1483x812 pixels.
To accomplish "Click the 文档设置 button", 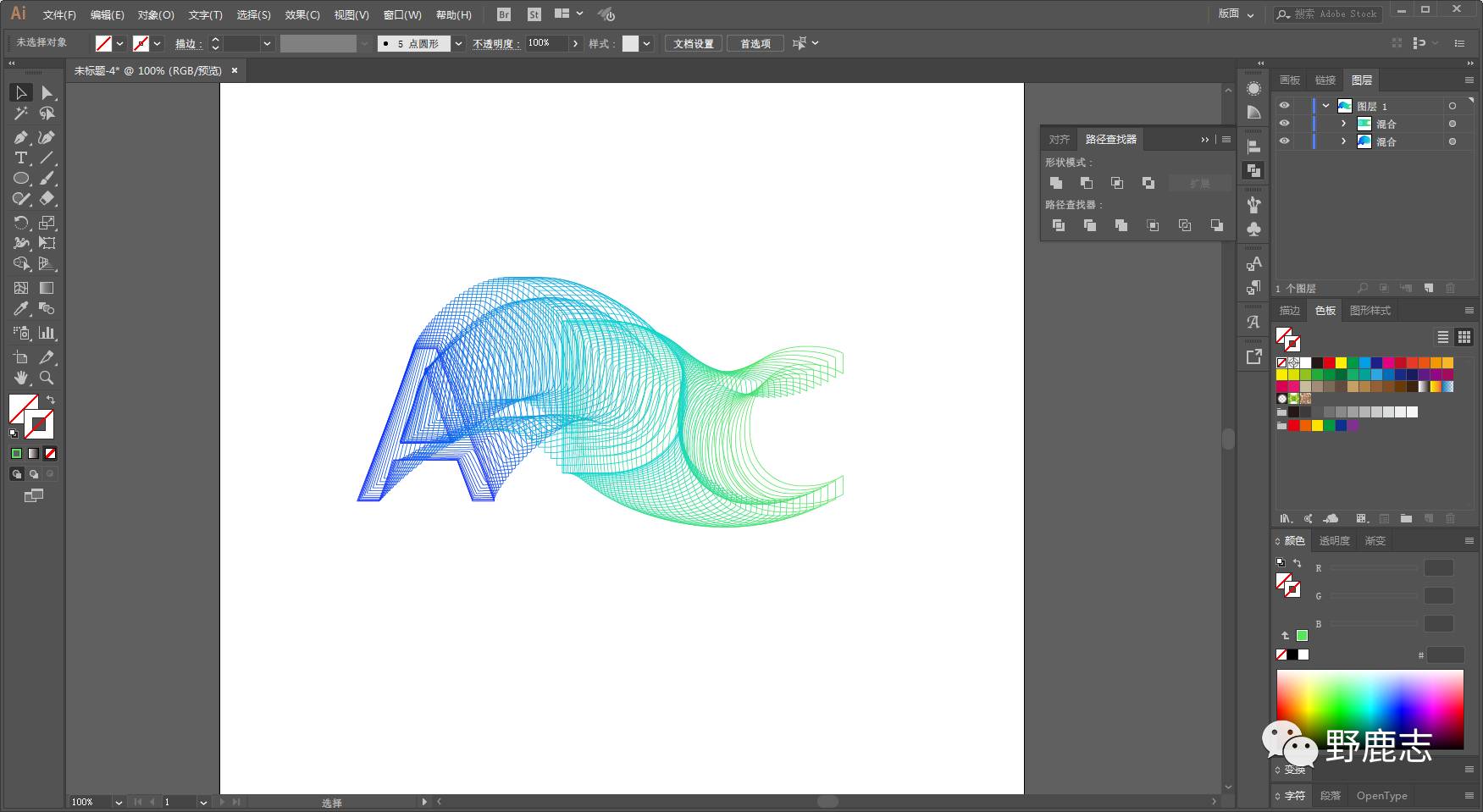I will point(693,43).
